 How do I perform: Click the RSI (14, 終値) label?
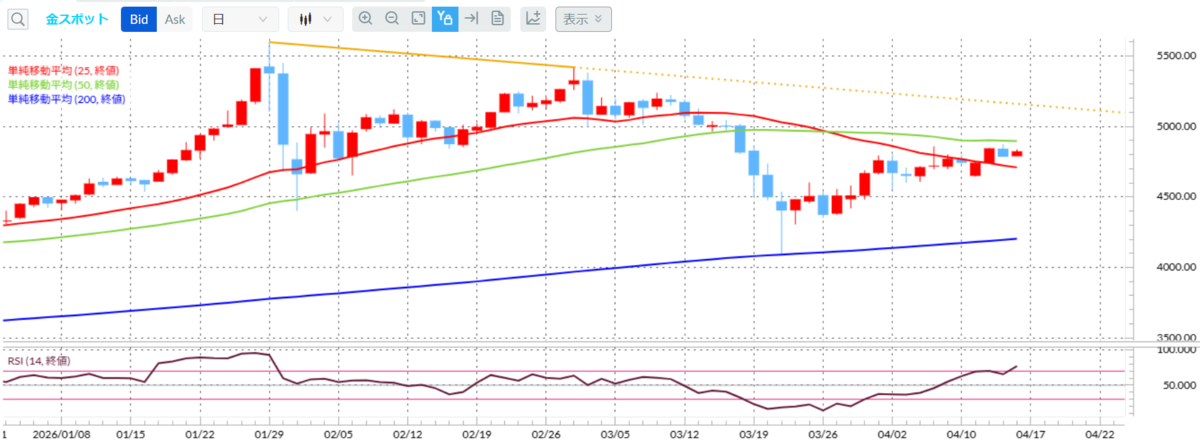pyautogui.click(x=38, y=360)
